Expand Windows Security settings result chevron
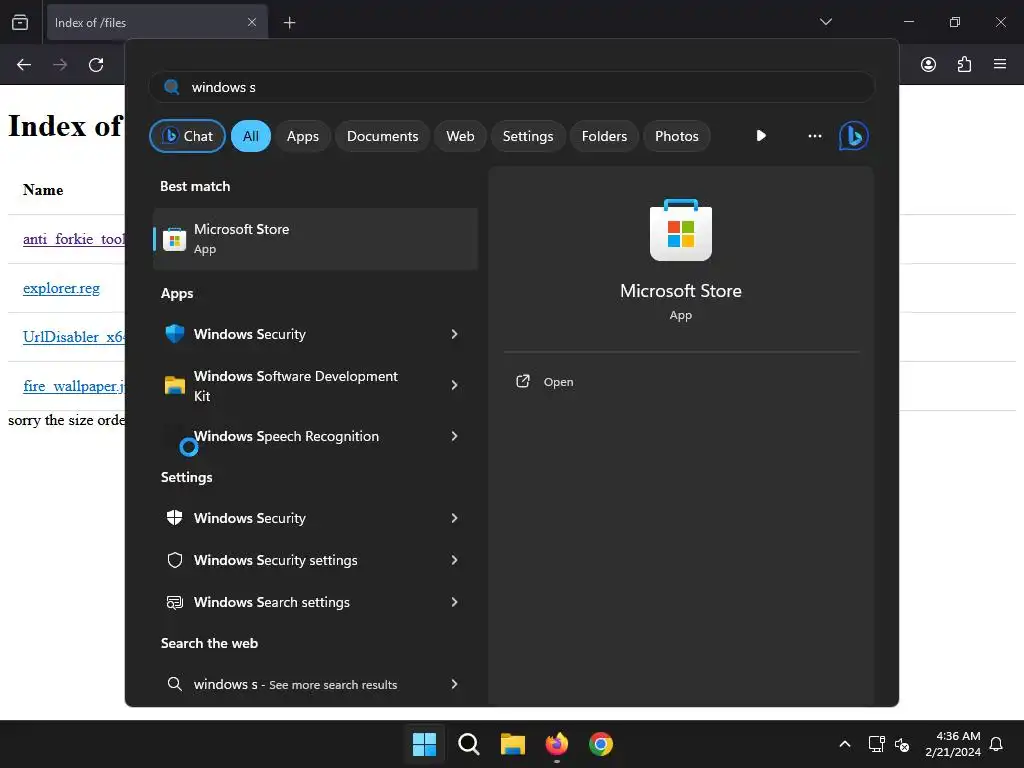This screenshot has width=1024, height=768. pos(455,518)
